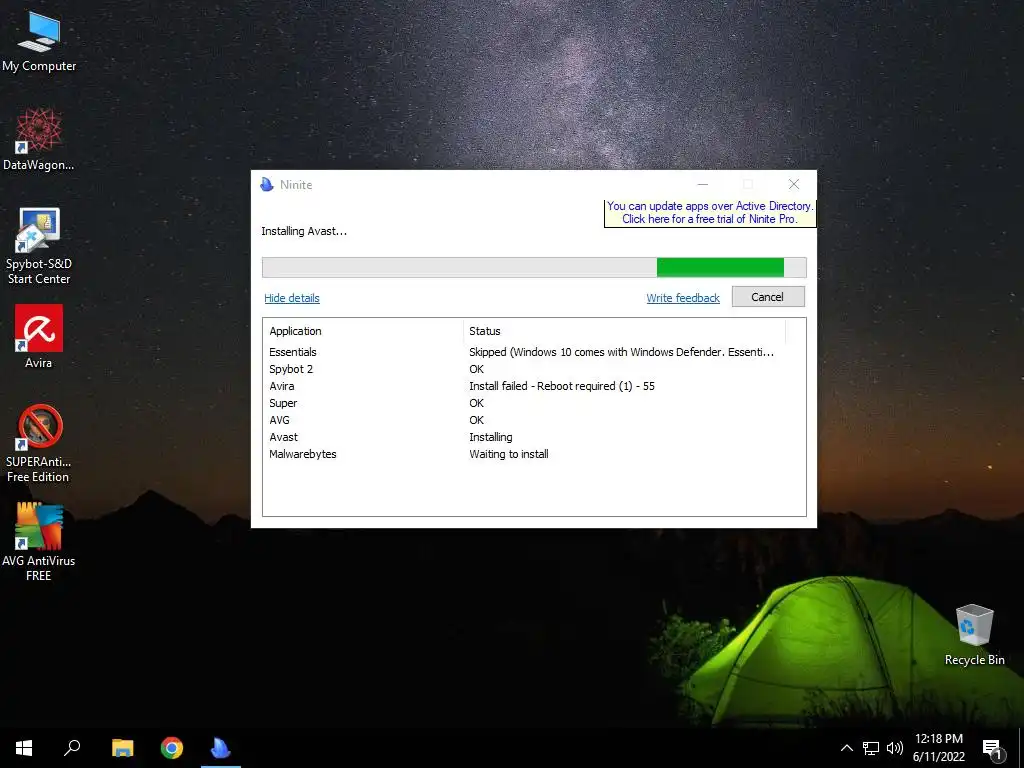Click the Ninite logo in title bar
The width and height of the screenshot is (1024, 768).
point(267,185)
